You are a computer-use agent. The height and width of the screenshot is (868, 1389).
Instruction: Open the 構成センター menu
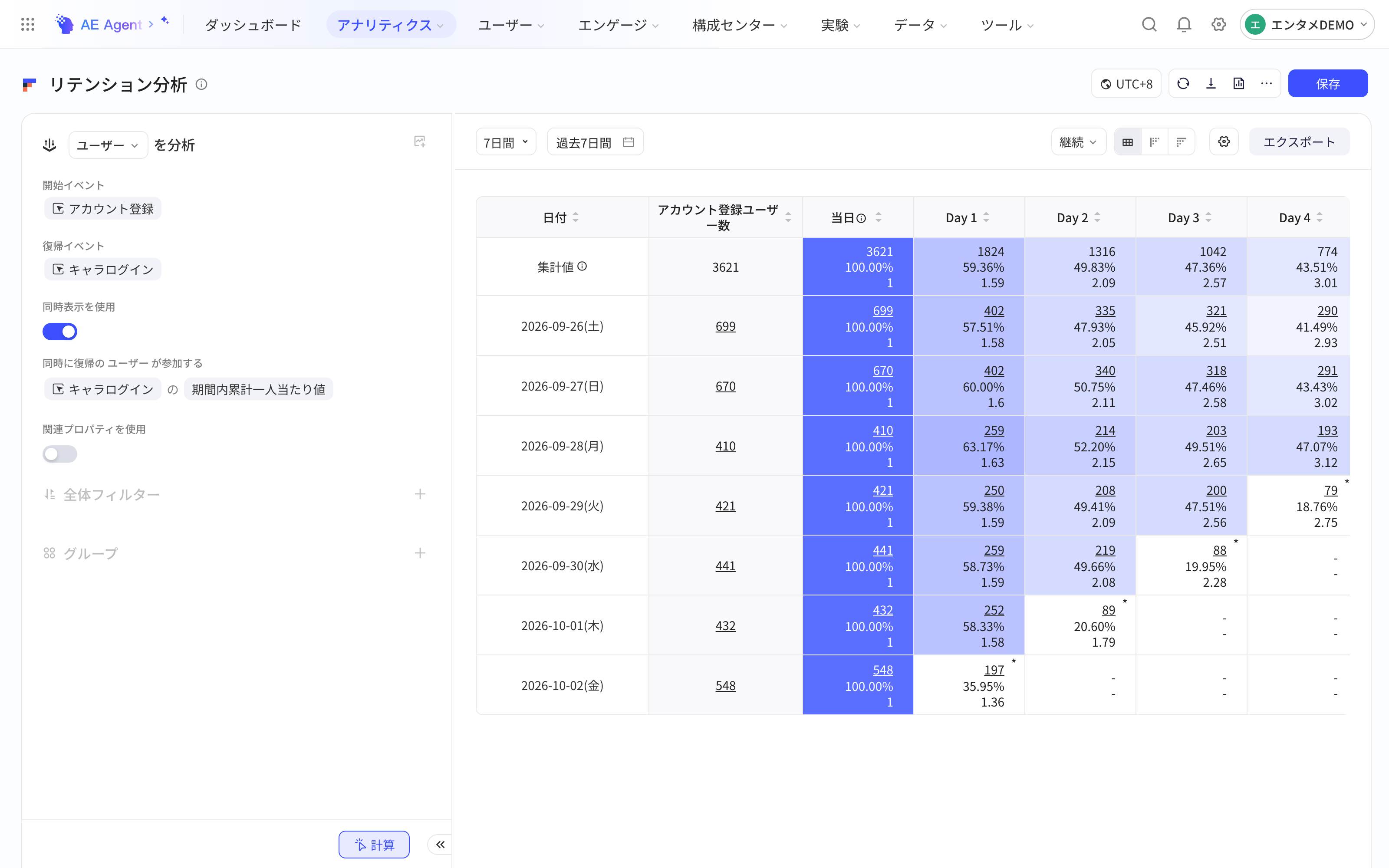739,25
